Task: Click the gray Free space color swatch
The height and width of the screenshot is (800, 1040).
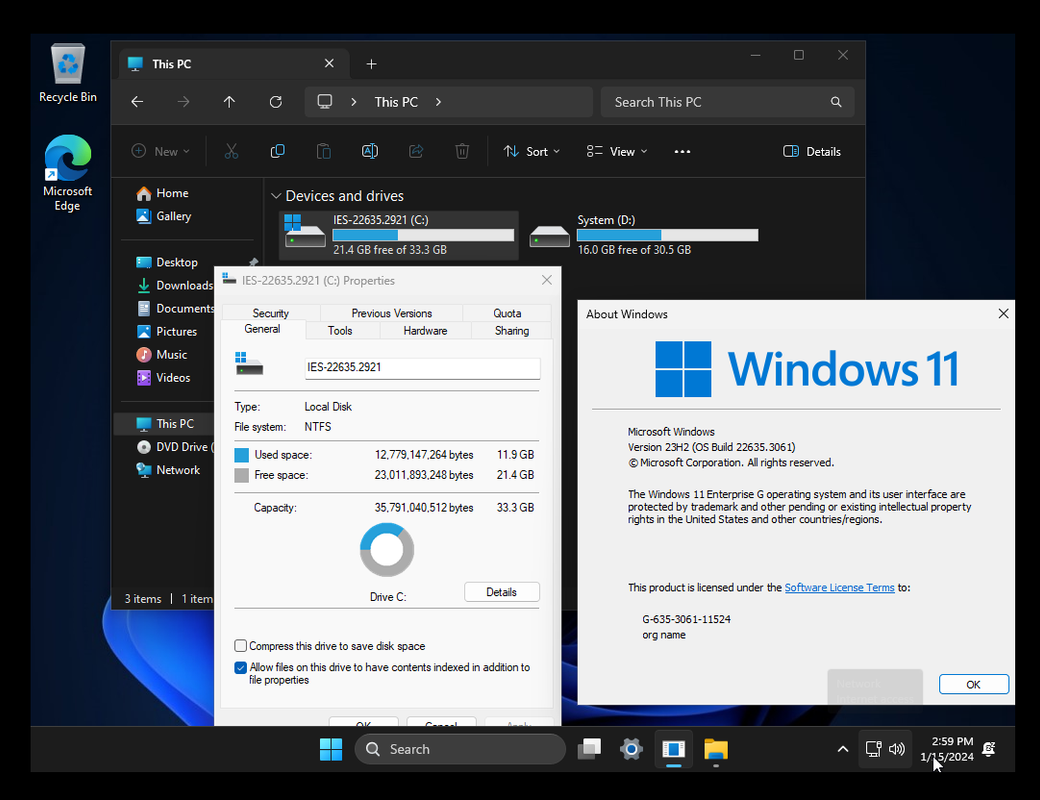Action: (241, 476)
